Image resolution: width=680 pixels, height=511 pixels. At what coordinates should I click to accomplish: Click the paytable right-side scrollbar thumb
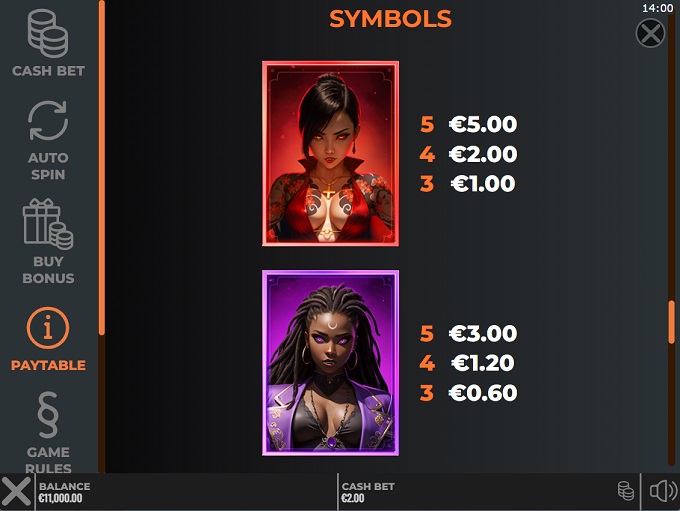pos(671,322)
